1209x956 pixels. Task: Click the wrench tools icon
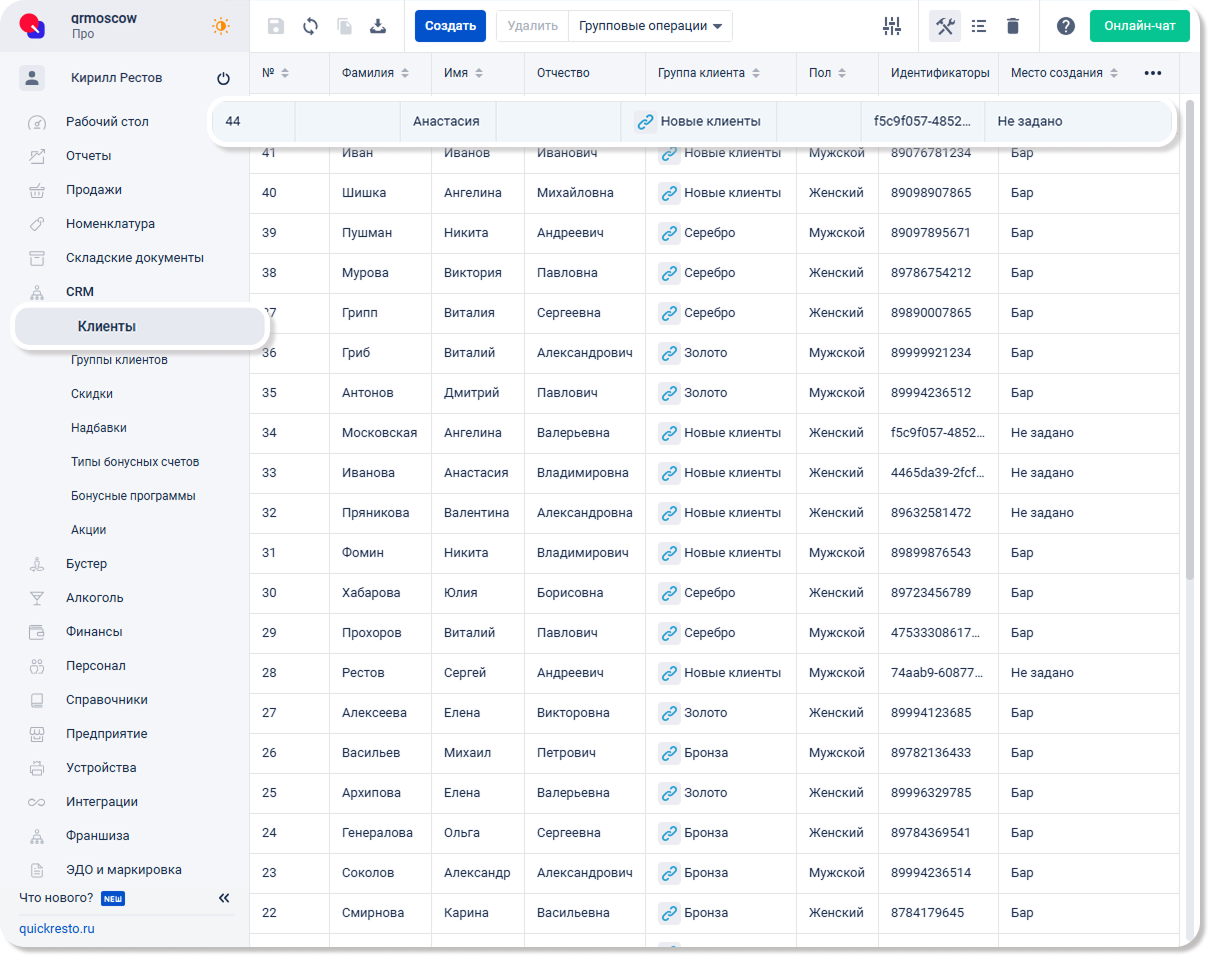click(x=944, y=26)
